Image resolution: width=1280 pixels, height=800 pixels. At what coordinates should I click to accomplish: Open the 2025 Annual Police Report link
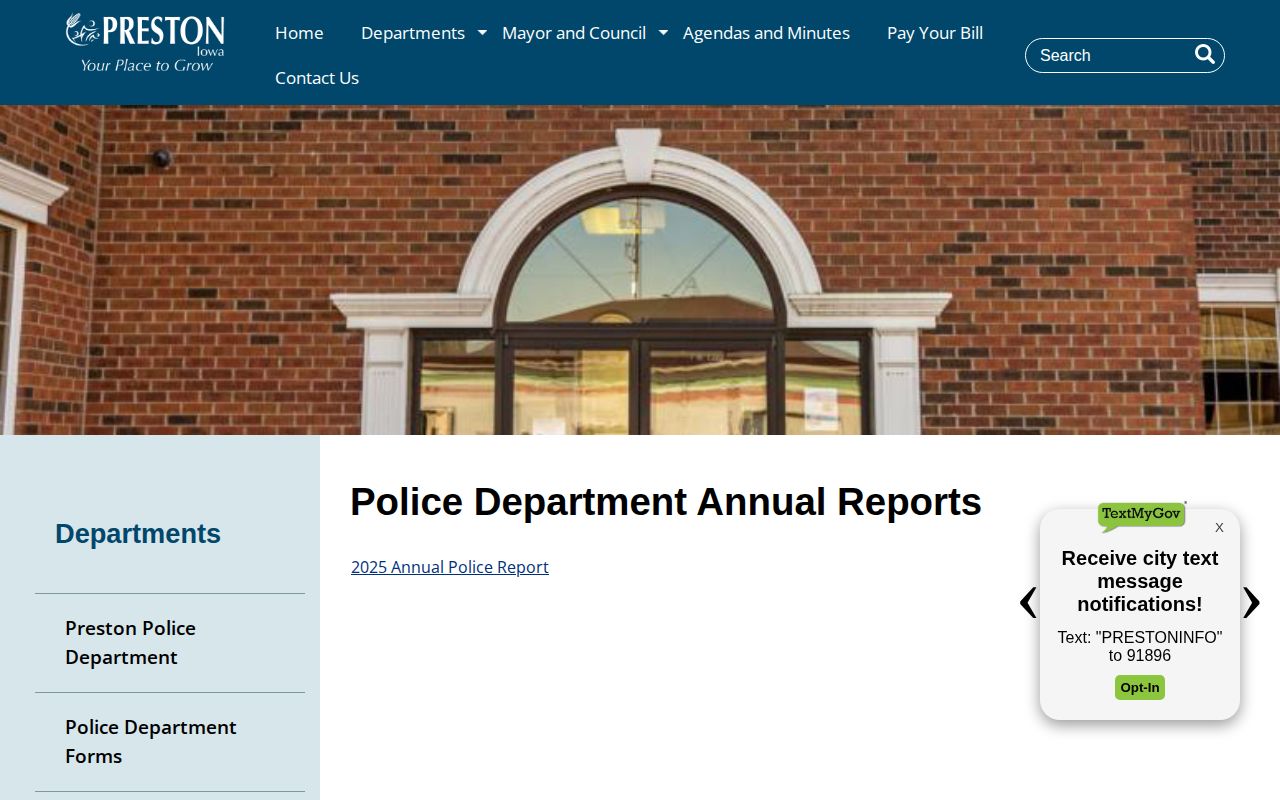click(450, 567)
